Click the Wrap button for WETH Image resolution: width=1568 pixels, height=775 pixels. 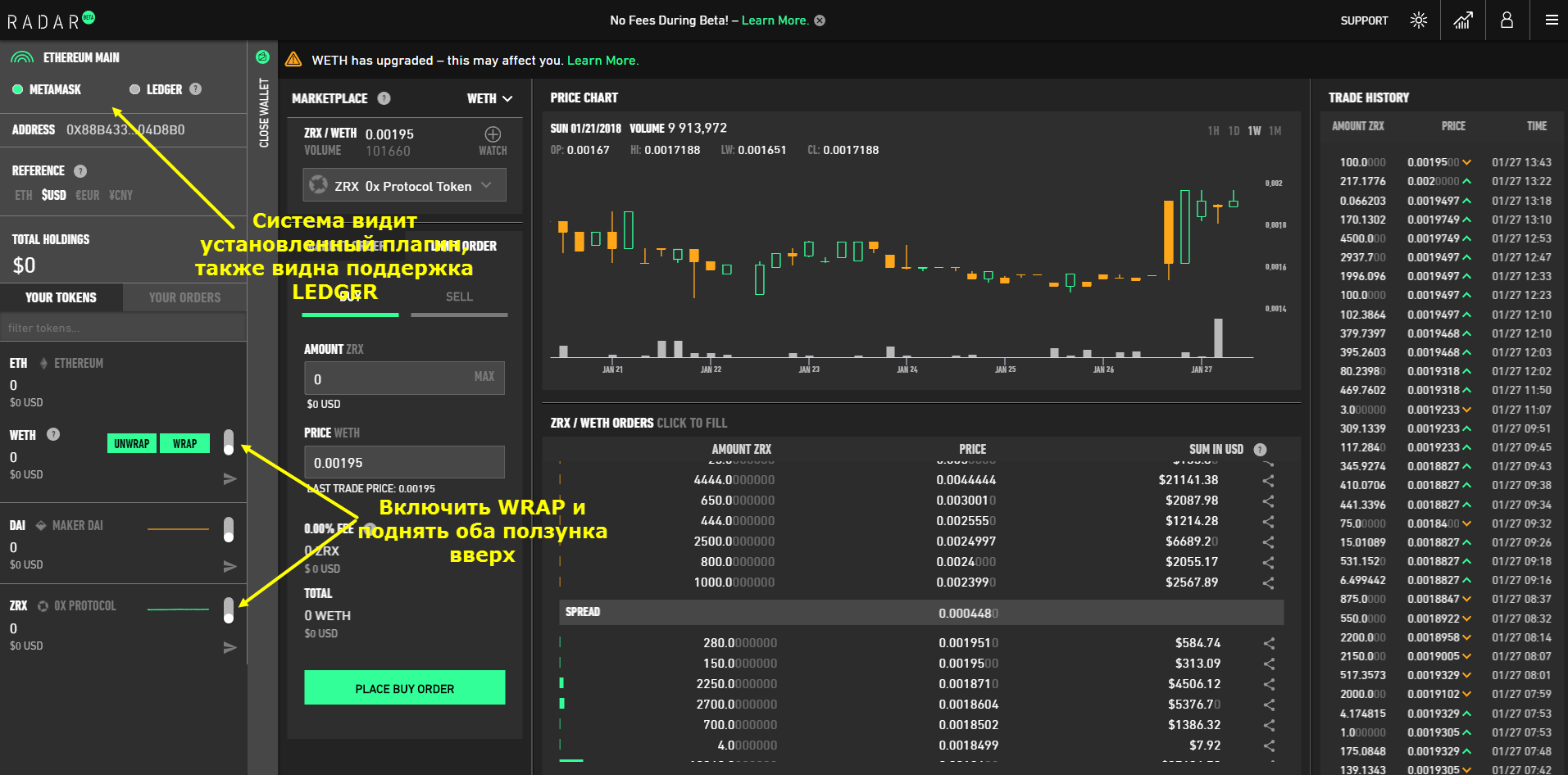(x=184, y=443)
